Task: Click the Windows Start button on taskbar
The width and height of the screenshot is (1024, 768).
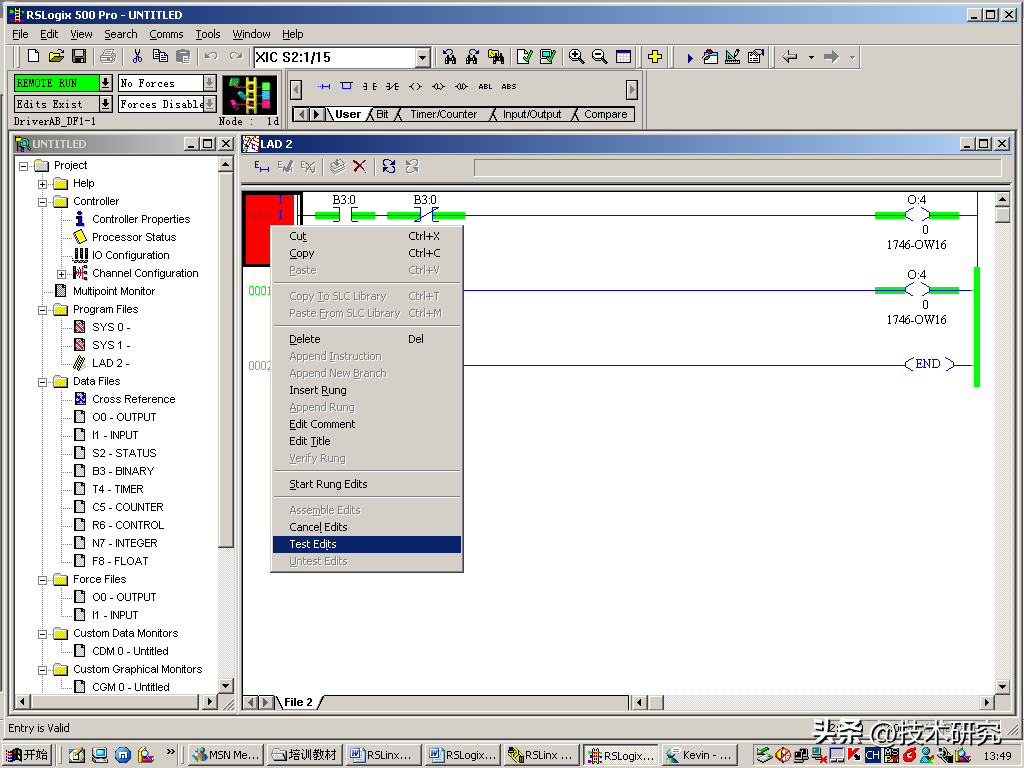Action: [x=27, y=755]
